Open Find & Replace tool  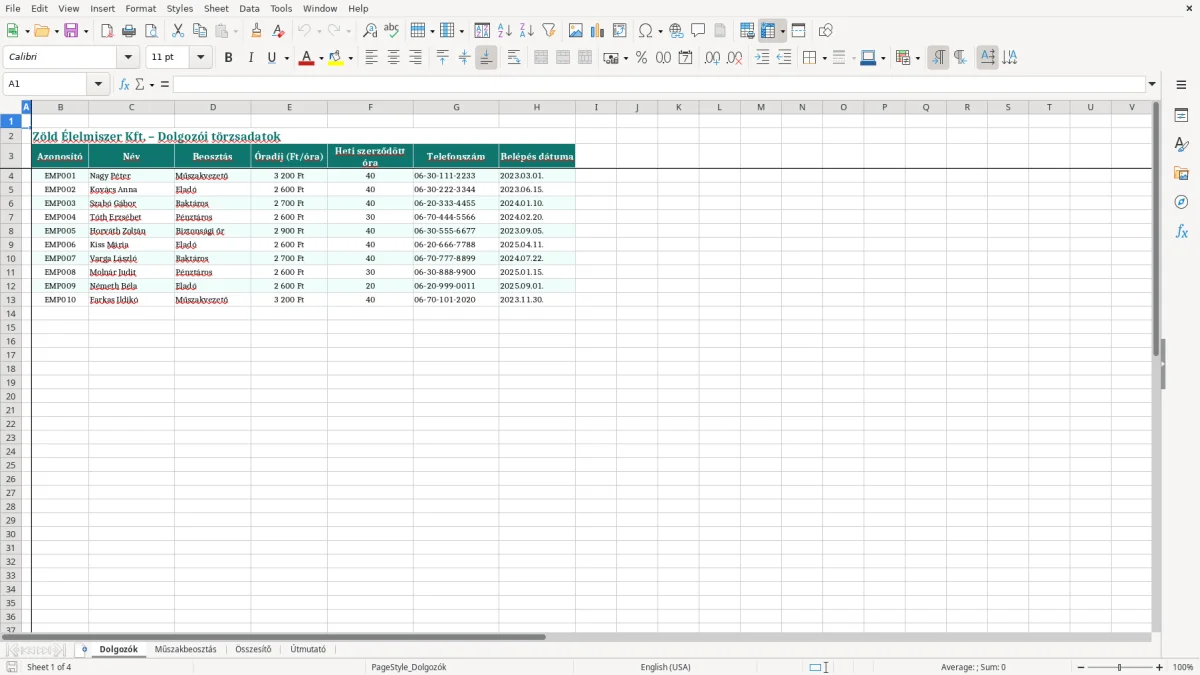370,31
